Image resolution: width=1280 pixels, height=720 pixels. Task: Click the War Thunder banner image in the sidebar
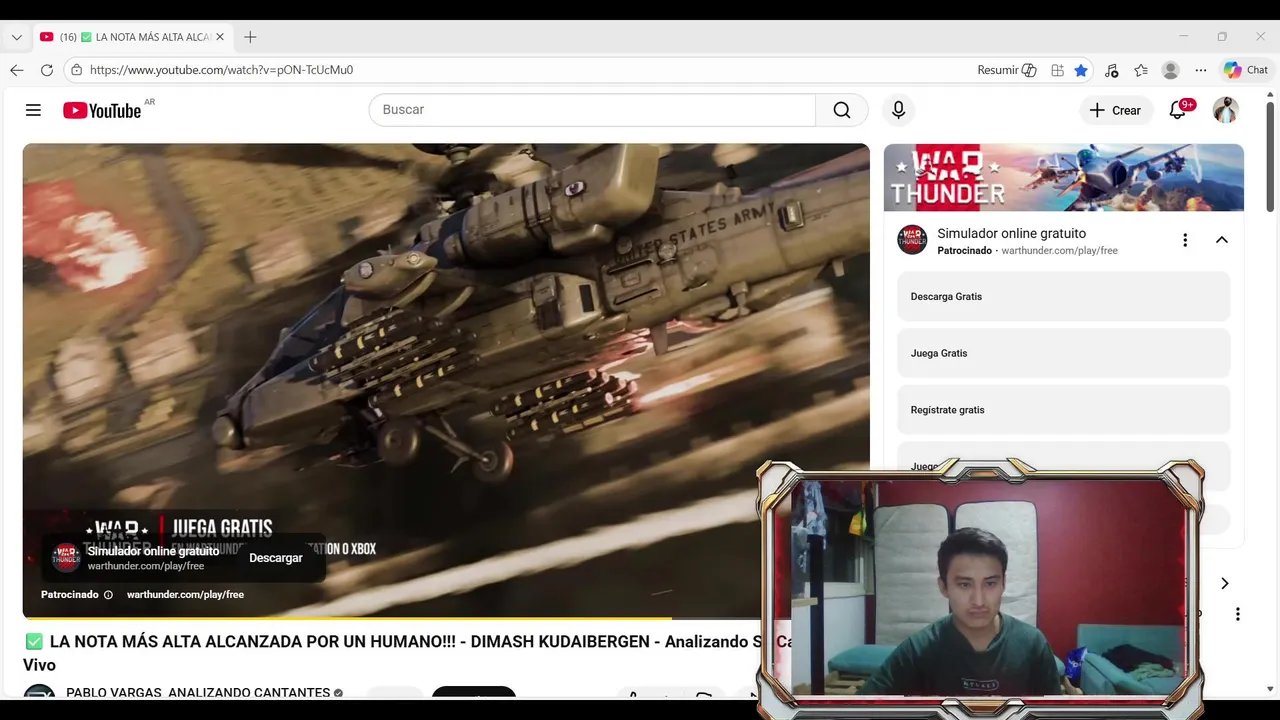tap(1064, 177)
